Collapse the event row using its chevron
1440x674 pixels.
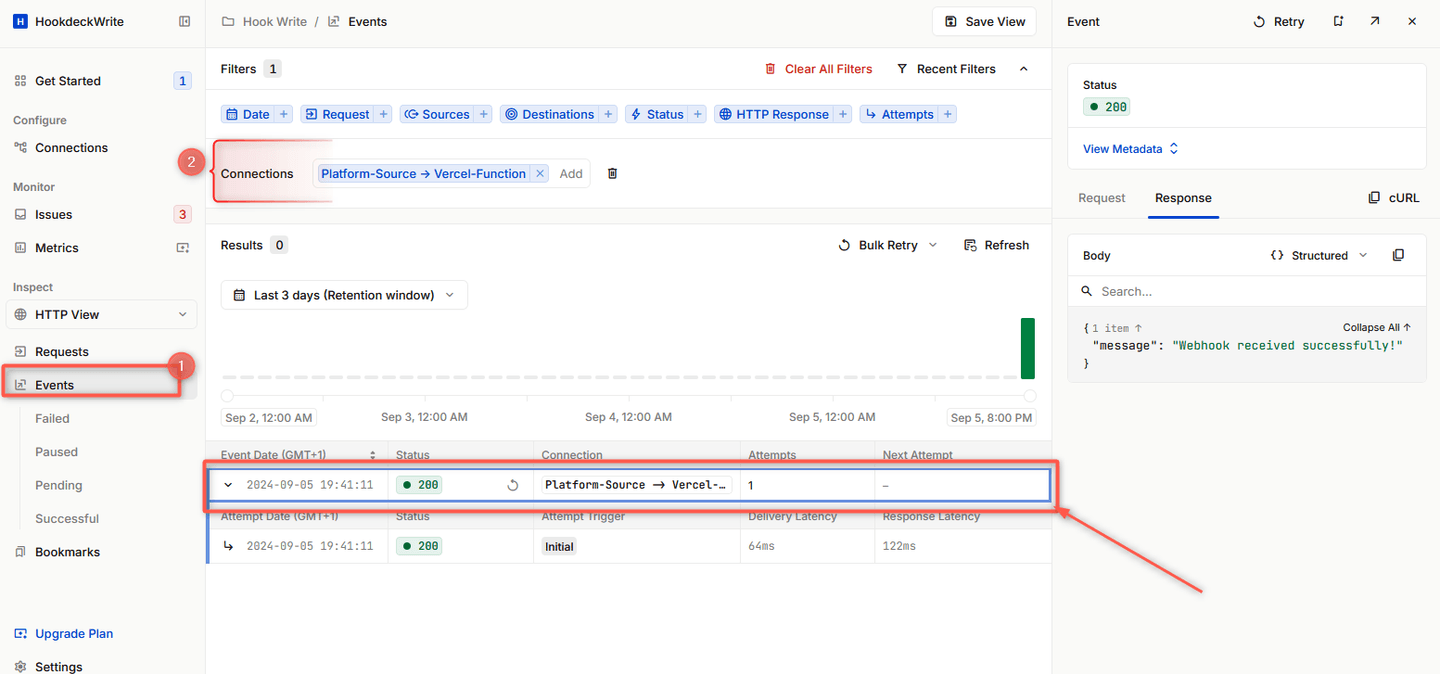pos(227,484)
